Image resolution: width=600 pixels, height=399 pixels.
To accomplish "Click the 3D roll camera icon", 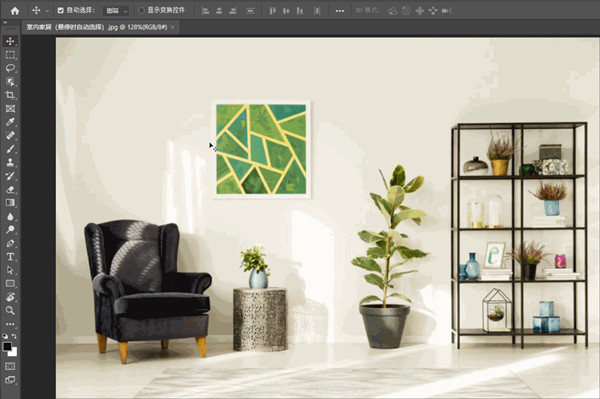I will tap(406, 11).
